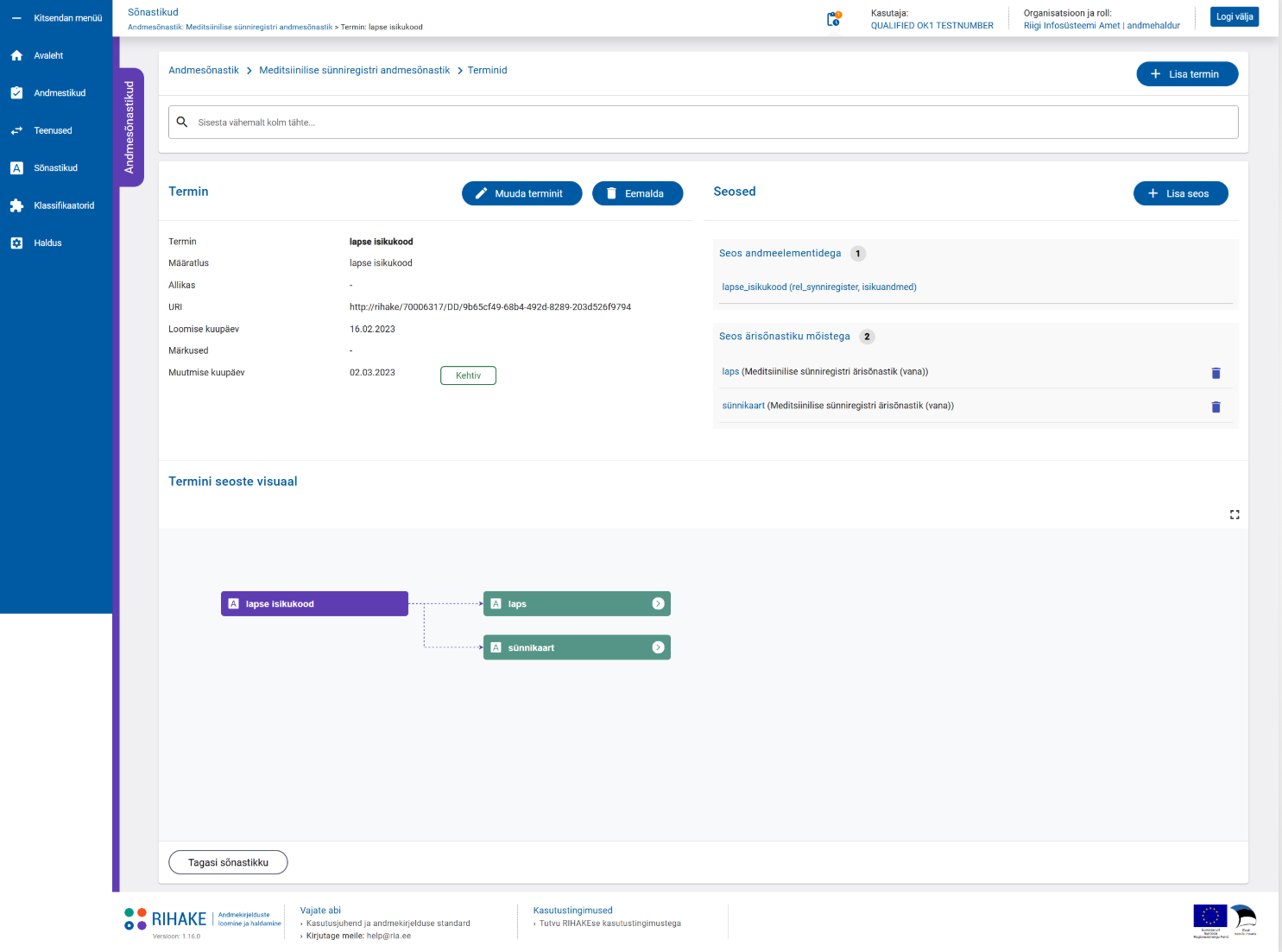The width and height of the screenshot is (1282, 952).
Task: Expand the 'laps' node arrow in graph
Action: (658, 604)
